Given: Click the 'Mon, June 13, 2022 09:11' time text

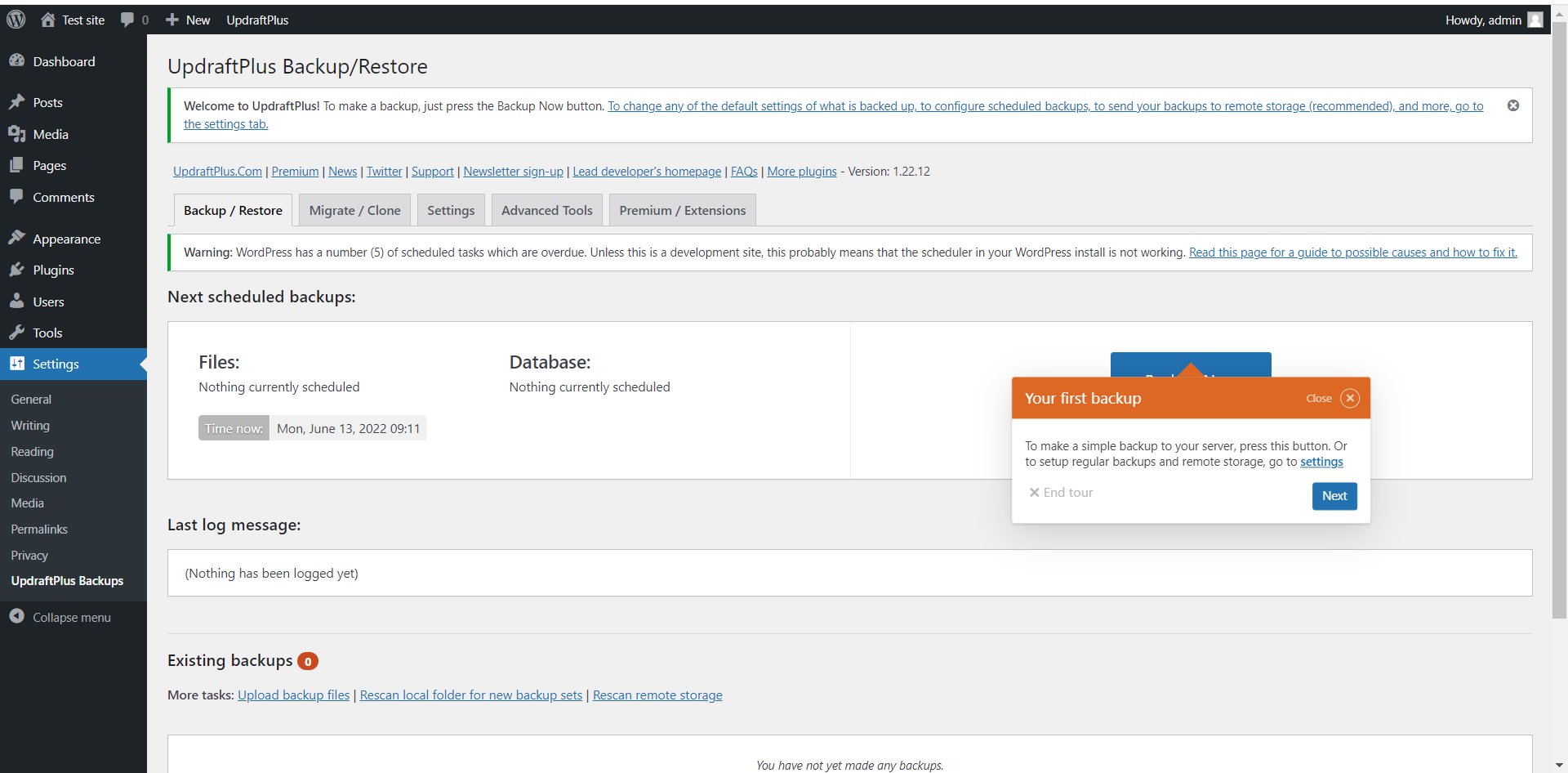Looking at the screenshot, I should click(x=348, y=428).
